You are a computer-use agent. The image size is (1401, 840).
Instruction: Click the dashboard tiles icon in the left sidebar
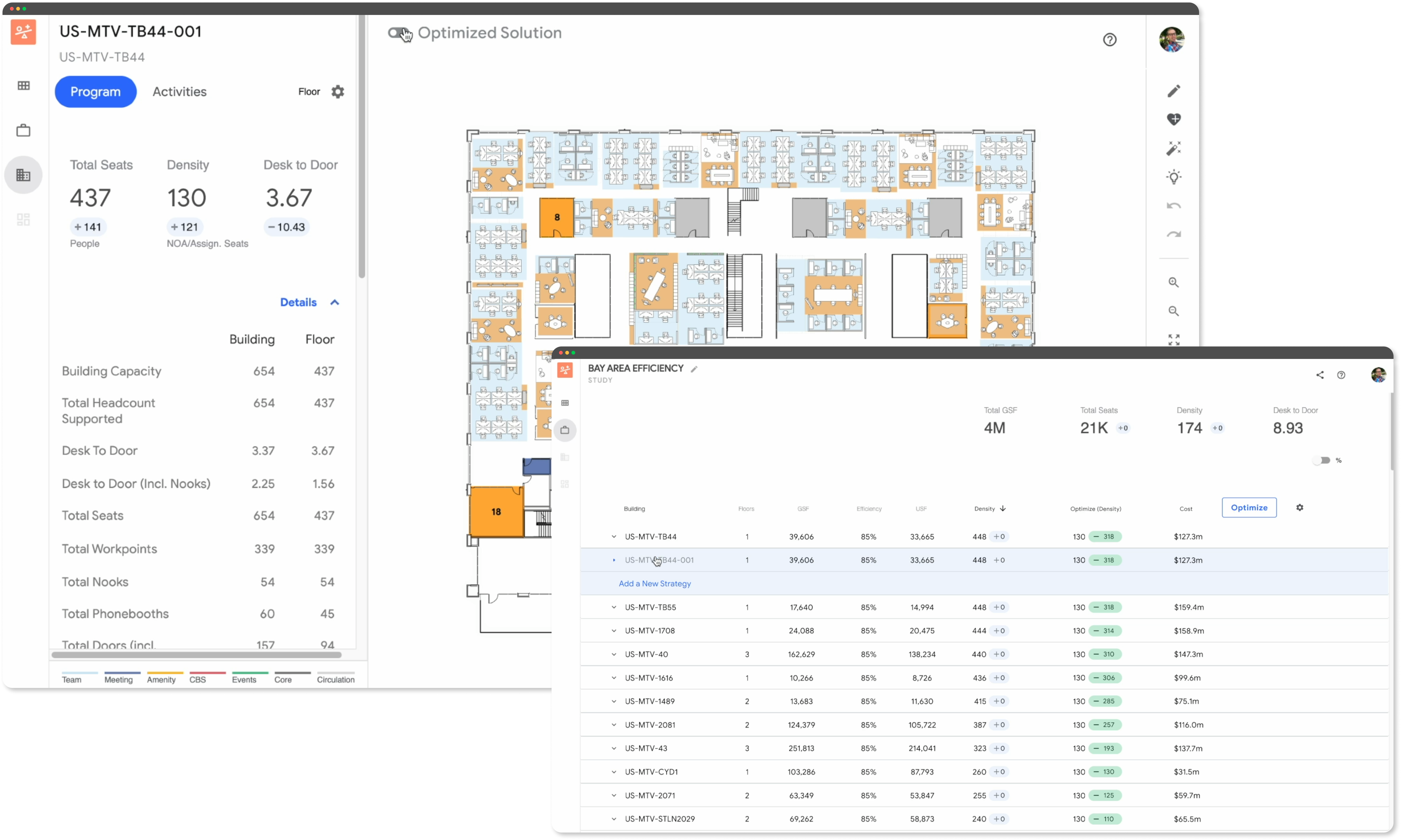pos(24,219)
